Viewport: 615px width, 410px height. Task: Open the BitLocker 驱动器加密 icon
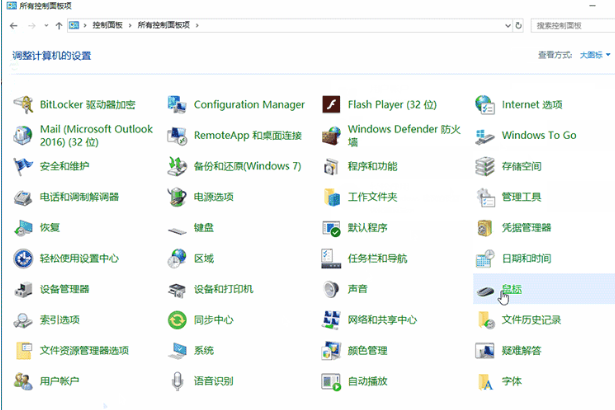23,105
